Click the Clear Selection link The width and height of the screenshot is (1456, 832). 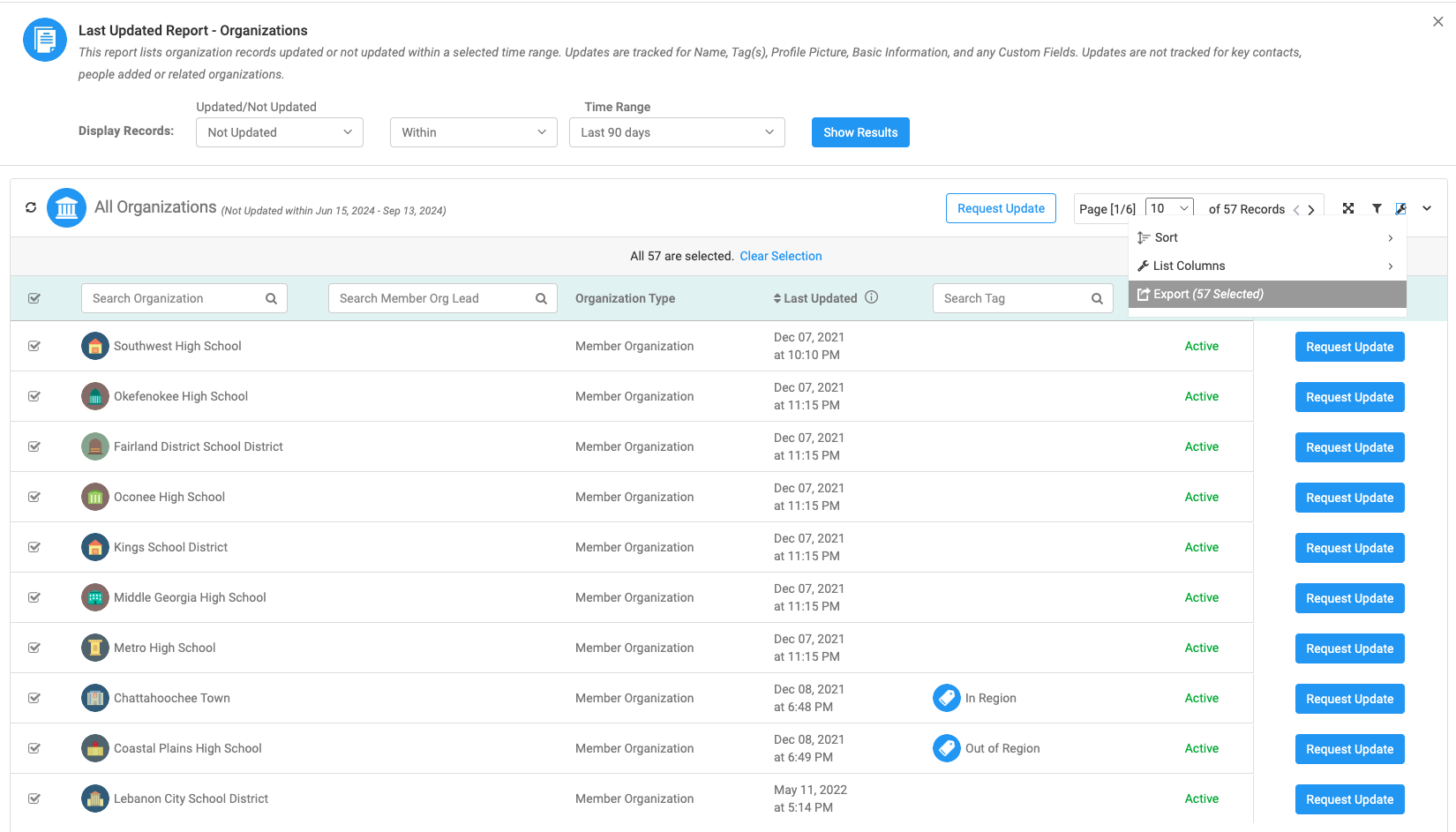pos(781,256)
